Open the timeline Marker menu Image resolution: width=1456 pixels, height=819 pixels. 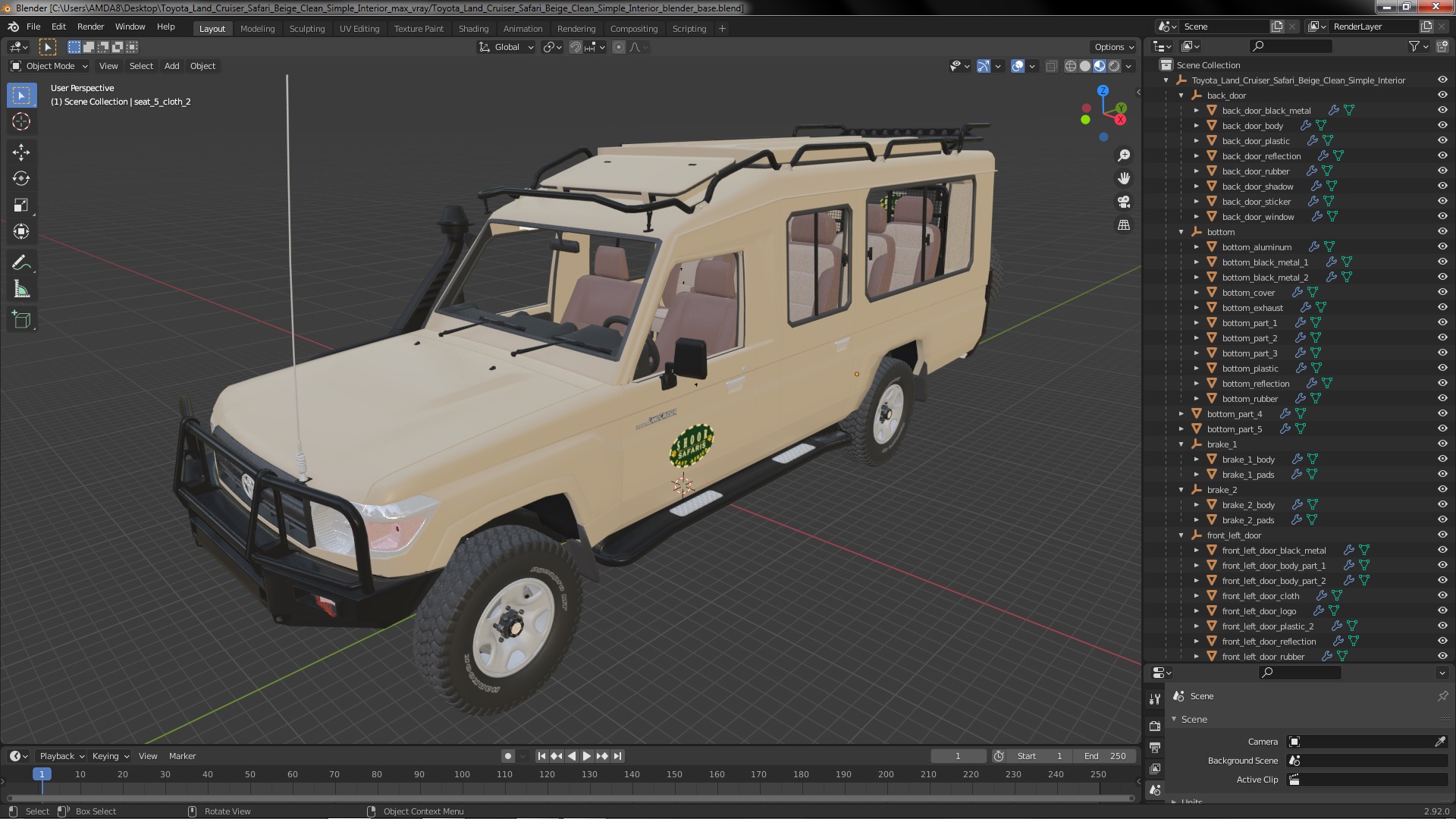(x=182, y=756)
